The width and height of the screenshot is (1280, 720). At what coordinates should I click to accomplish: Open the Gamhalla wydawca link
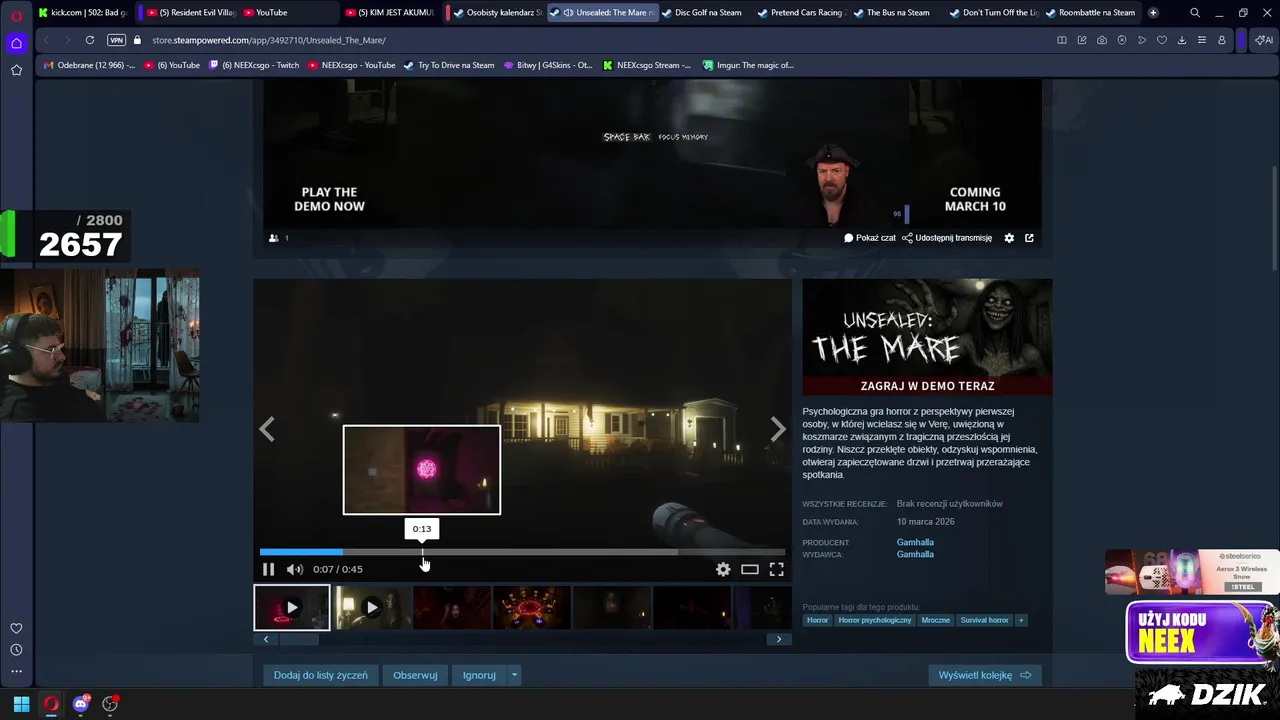click(915, 554)
